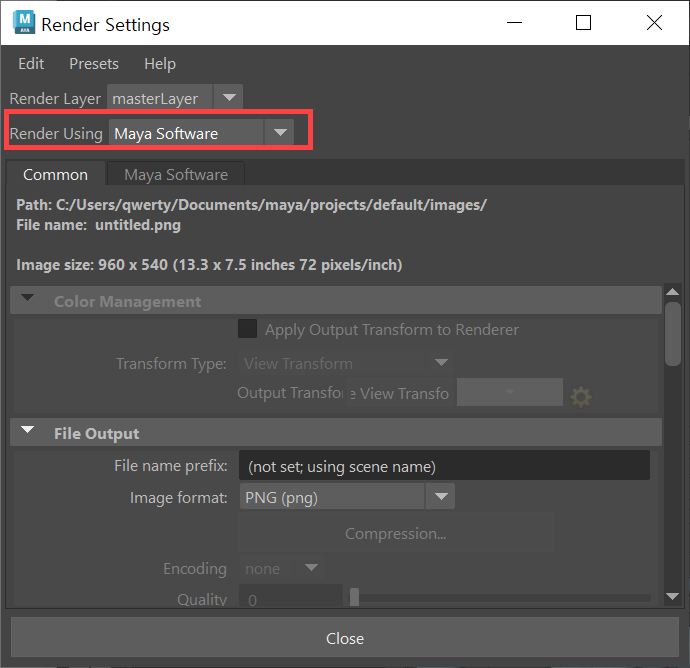
Task: Minimize the Render Settings window
Action: 514,22
